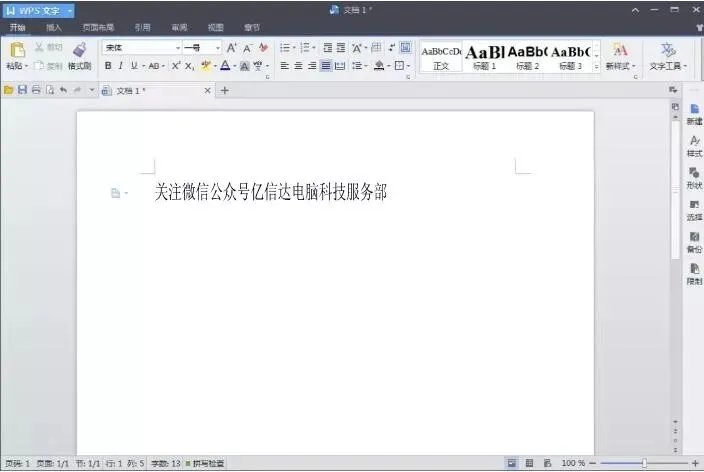Apply the 标题 3 heading style
The height and width of the screenshot is (472, 704).
pos(570,57)
